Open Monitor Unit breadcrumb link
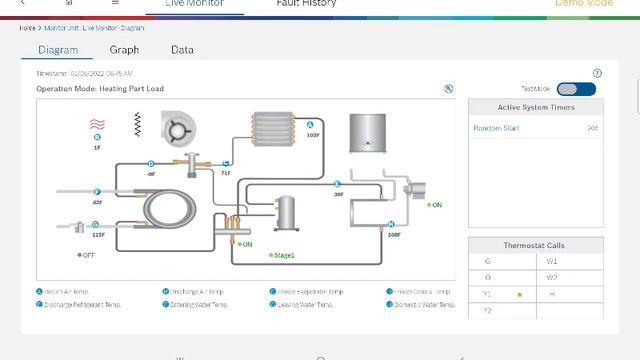The height and width of the screenshot is (360, 640). (61, 28)
